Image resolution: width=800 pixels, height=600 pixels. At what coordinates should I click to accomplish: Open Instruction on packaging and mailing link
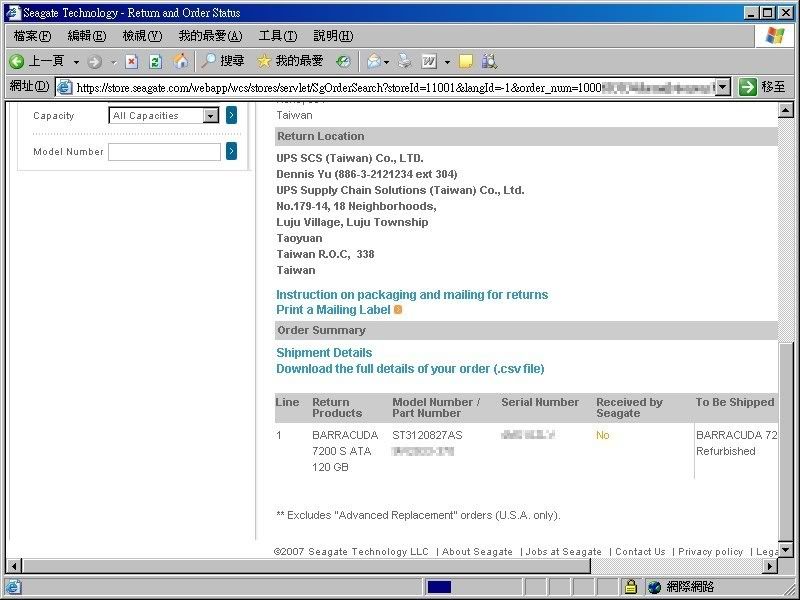click(x=412, y=294)
